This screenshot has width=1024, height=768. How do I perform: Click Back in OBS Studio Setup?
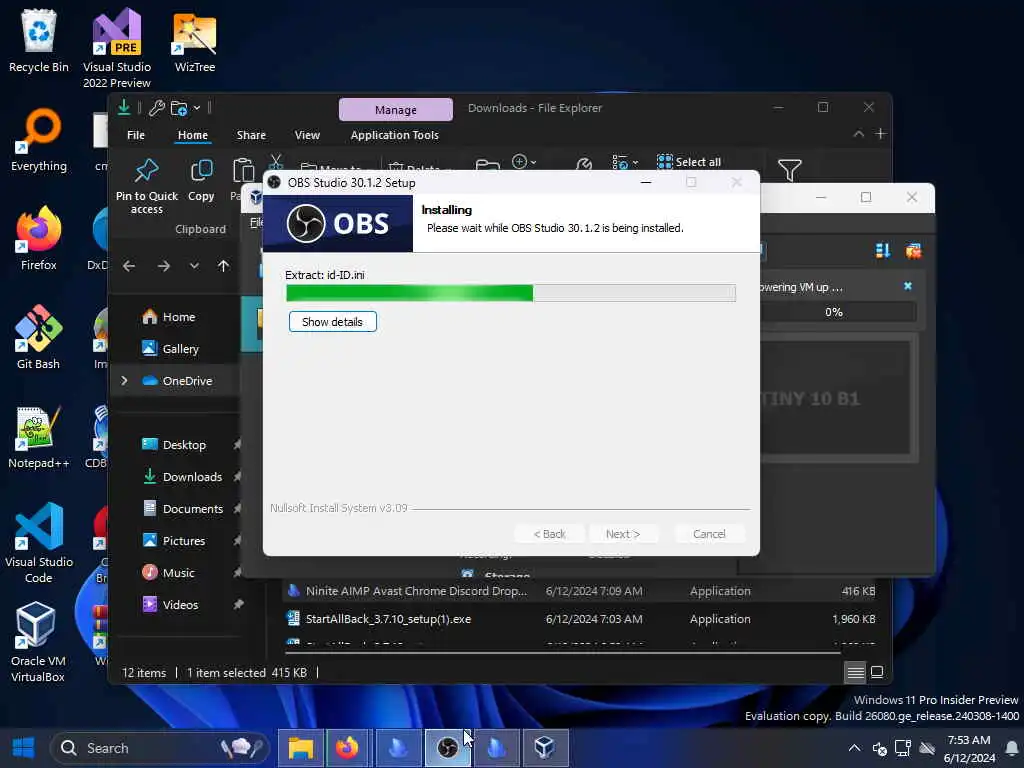[x=549, y=534]
